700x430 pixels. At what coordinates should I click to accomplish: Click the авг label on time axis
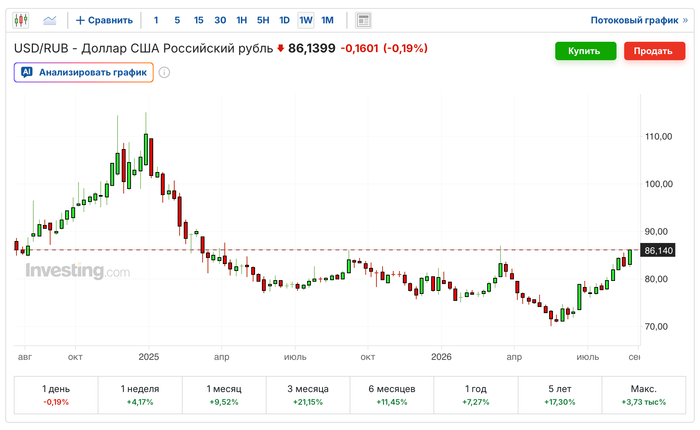[25, 357]
